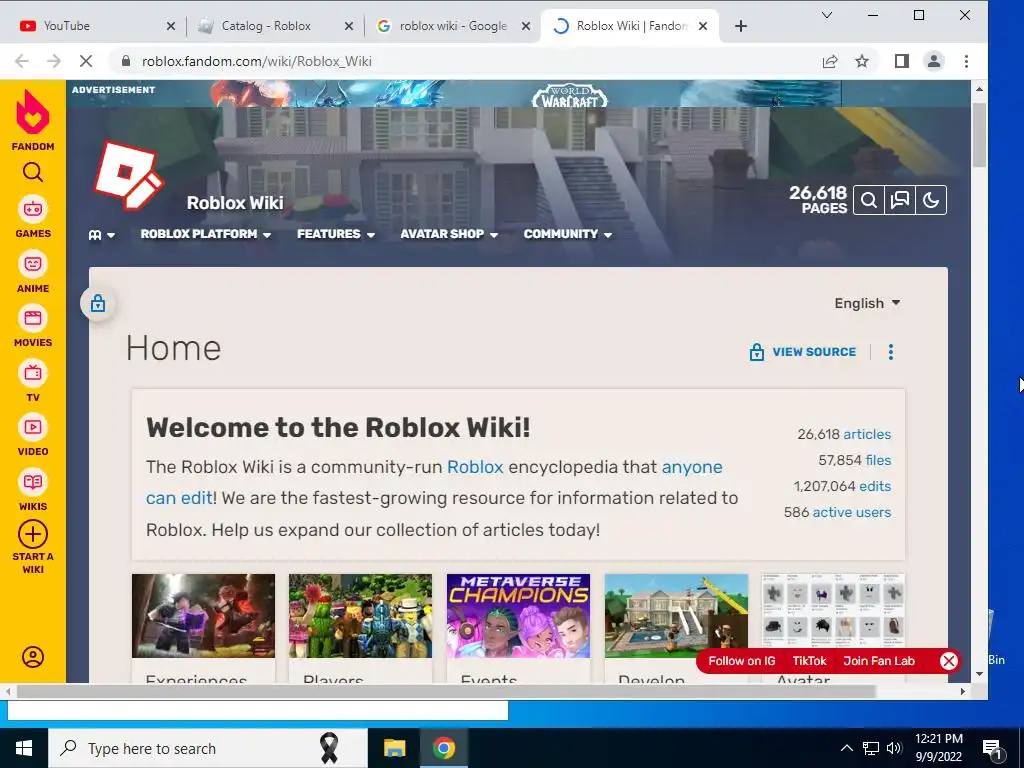1024x768 pixels.
Task: Follow the Roblox encyclopedia link
Action: pos(475,468)
